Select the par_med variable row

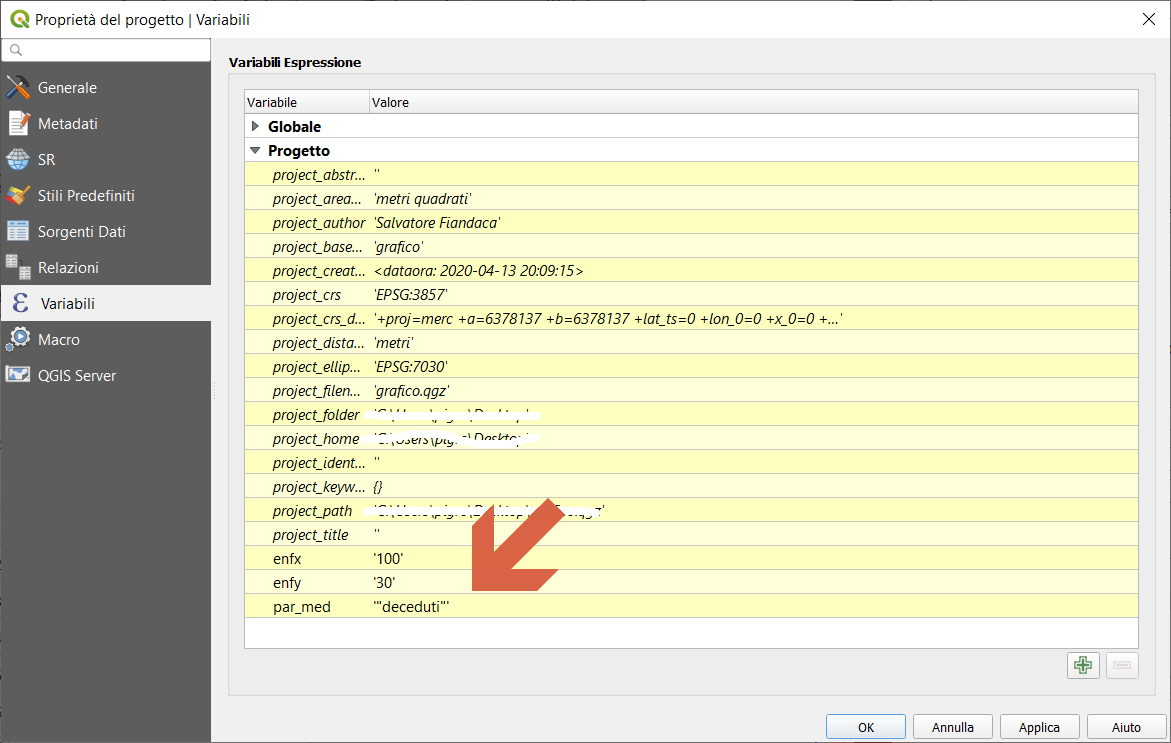click(x=301, y=606)
